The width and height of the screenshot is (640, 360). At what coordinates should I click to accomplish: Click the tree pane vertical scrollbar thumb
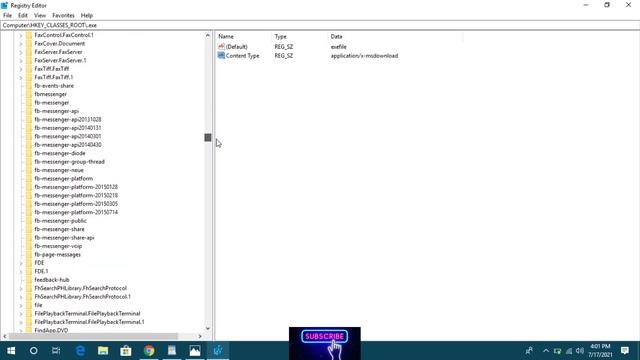pos(208,138)
